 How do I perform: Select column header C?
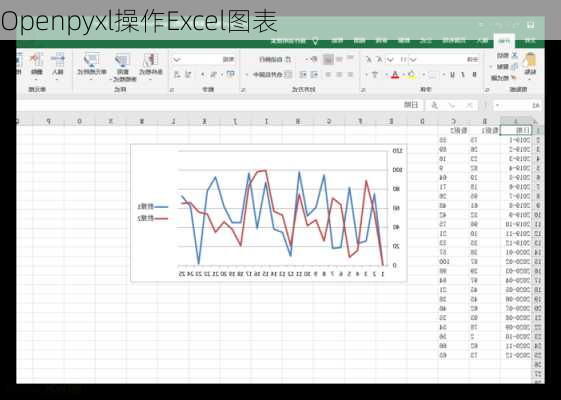pyautogui.click(x=453, y=121)
